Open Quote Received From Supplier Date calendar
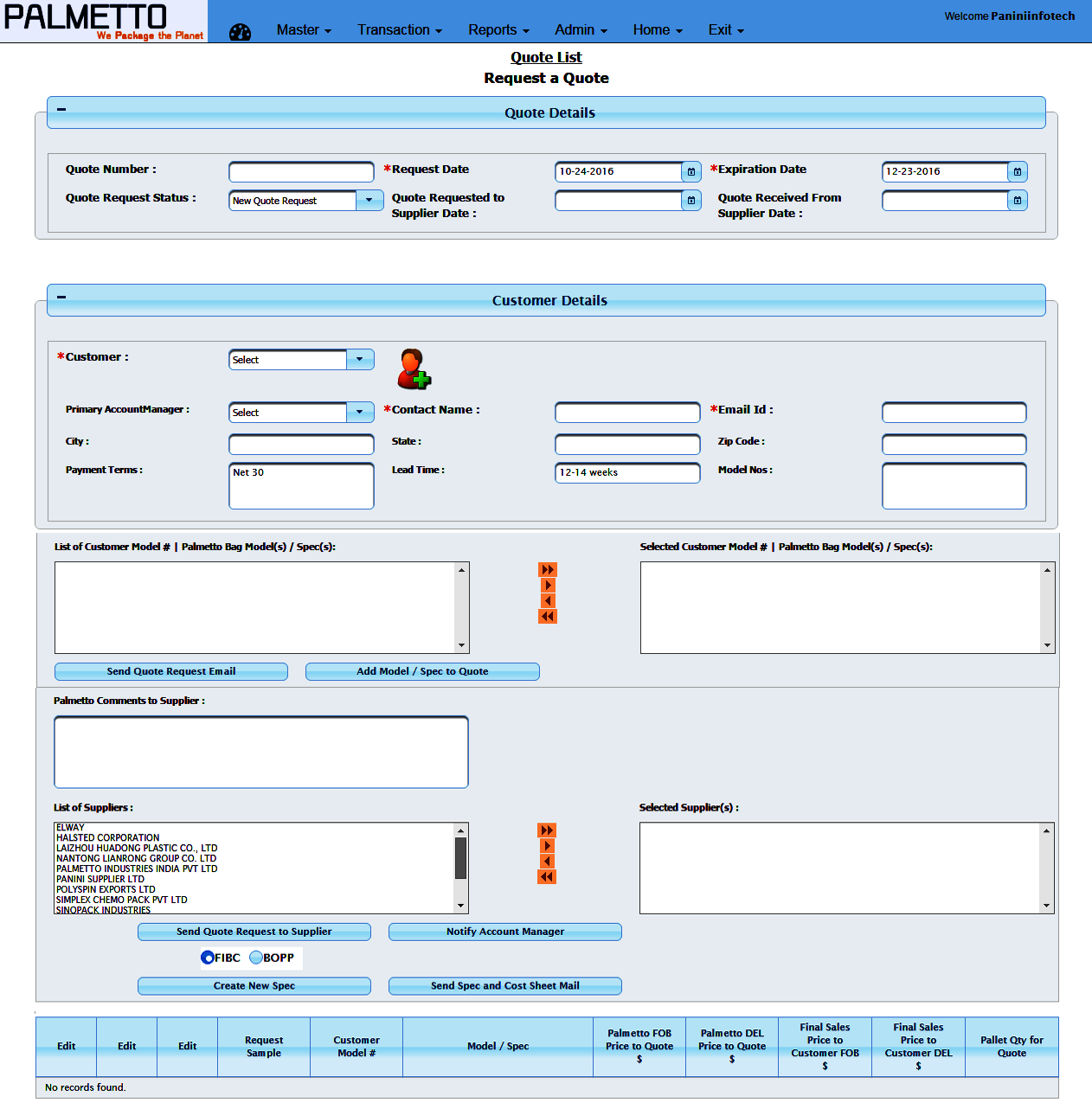This screenshot has height=1115, width=1092. click(x=1018, y=201)
